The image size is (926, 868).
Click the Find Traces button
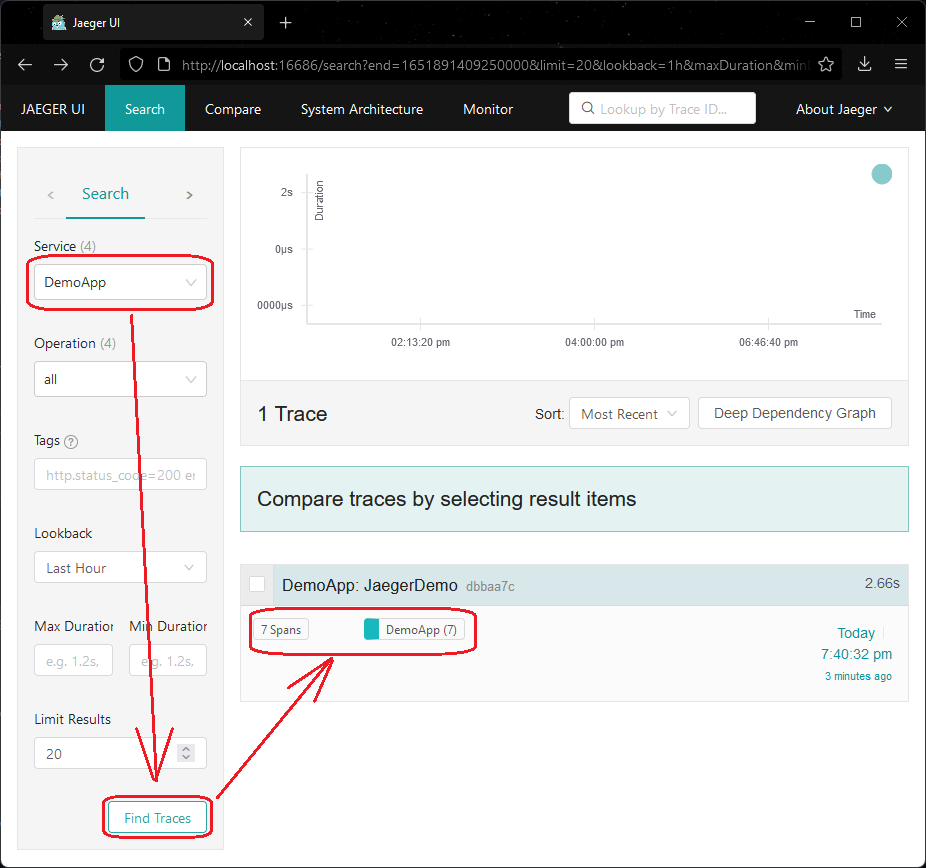pos(158,818)
